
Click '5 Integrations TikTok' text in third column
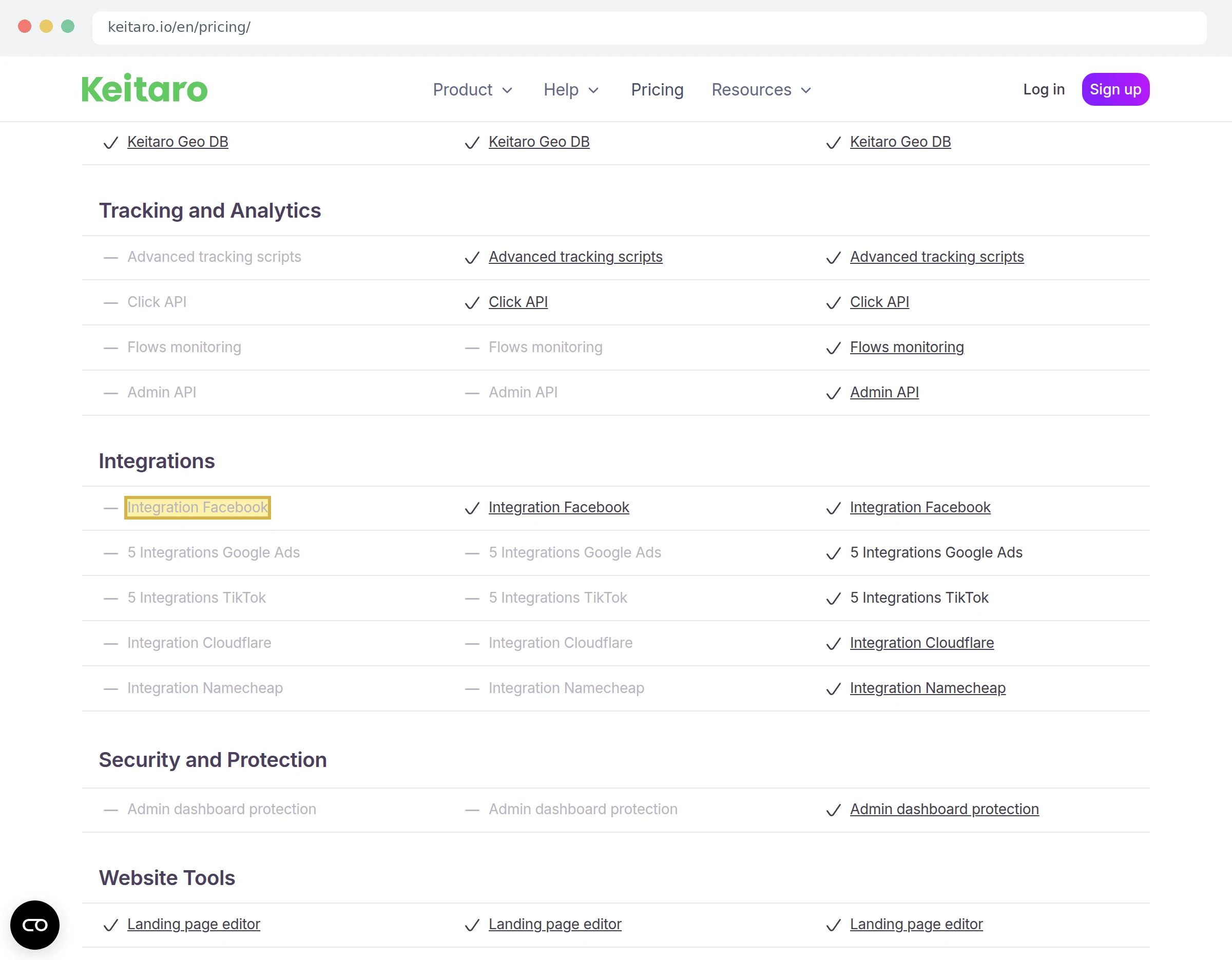pos(919,598)
